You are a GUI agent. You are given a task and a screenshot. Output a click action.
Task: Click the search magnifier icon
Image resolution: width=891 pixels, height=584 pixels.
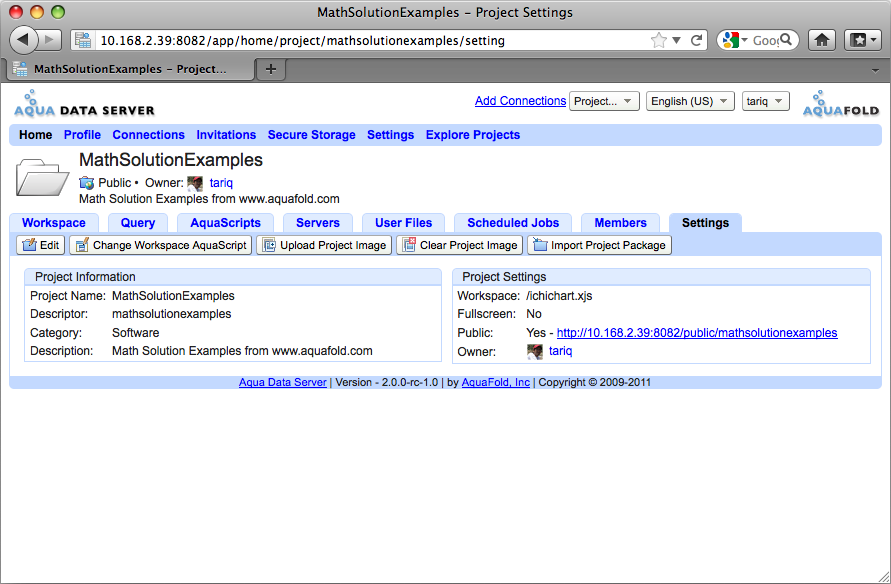coord(786,40)
